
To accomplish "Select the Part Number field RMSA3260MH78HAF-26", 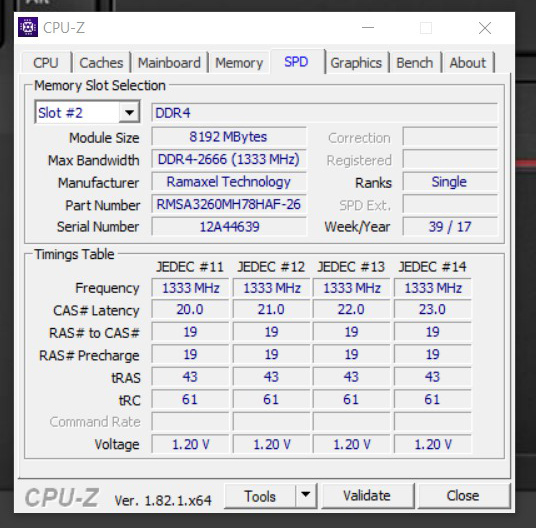I will [229, 204].
